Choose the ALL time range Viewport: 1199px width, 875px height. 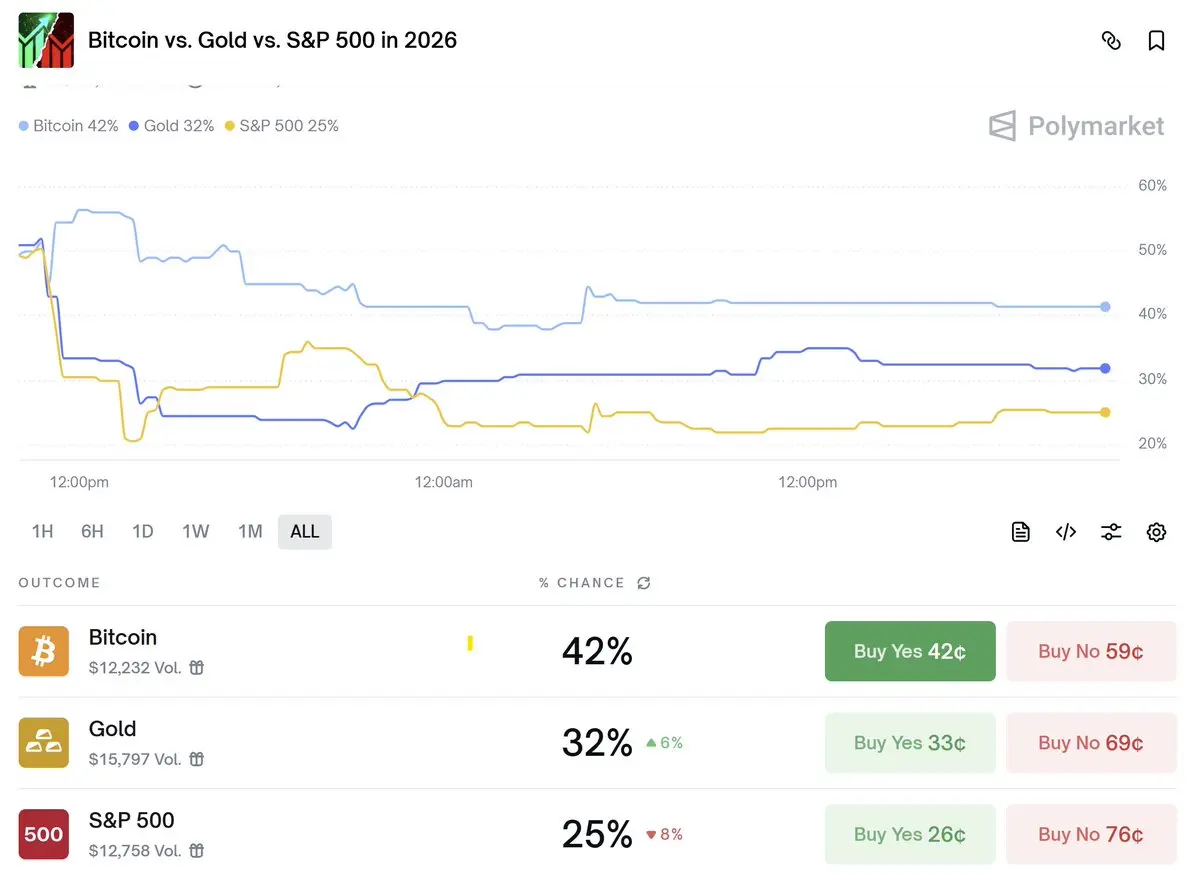[x=305, y=532]
